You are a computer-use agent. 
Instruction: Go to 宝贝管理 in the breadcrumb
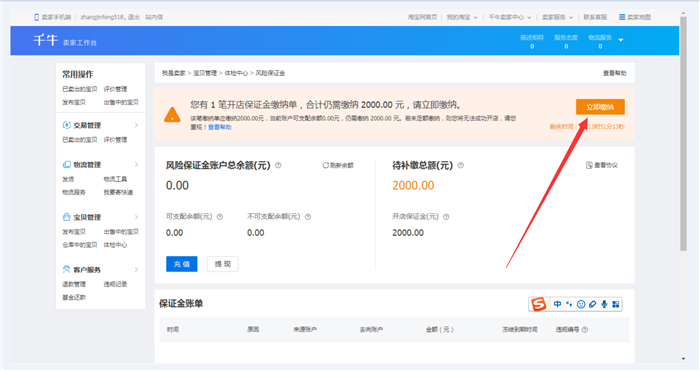[205, 73]
